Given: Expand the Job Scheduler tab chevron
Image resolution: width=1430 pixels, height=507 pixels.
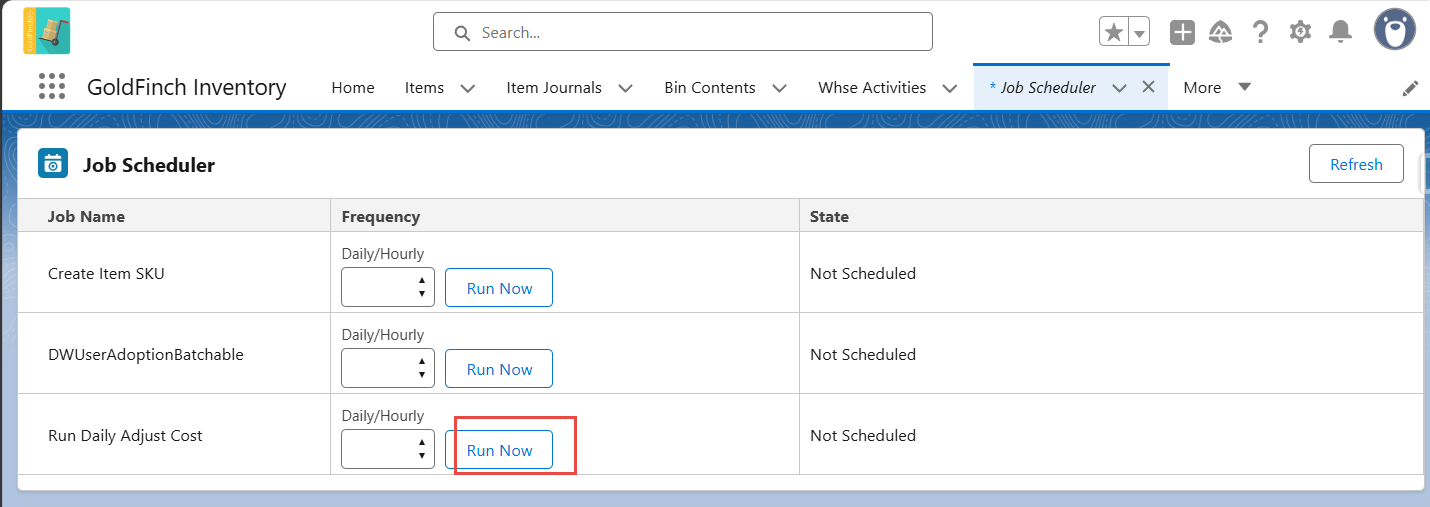Looking at the screenshot, I should (x=1119, y=88).
